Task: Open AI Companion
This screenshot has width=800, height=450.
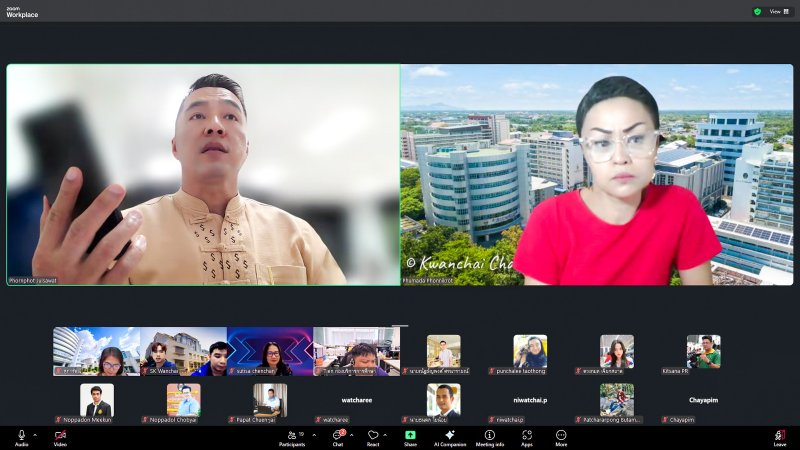Action: click(448, 437)
